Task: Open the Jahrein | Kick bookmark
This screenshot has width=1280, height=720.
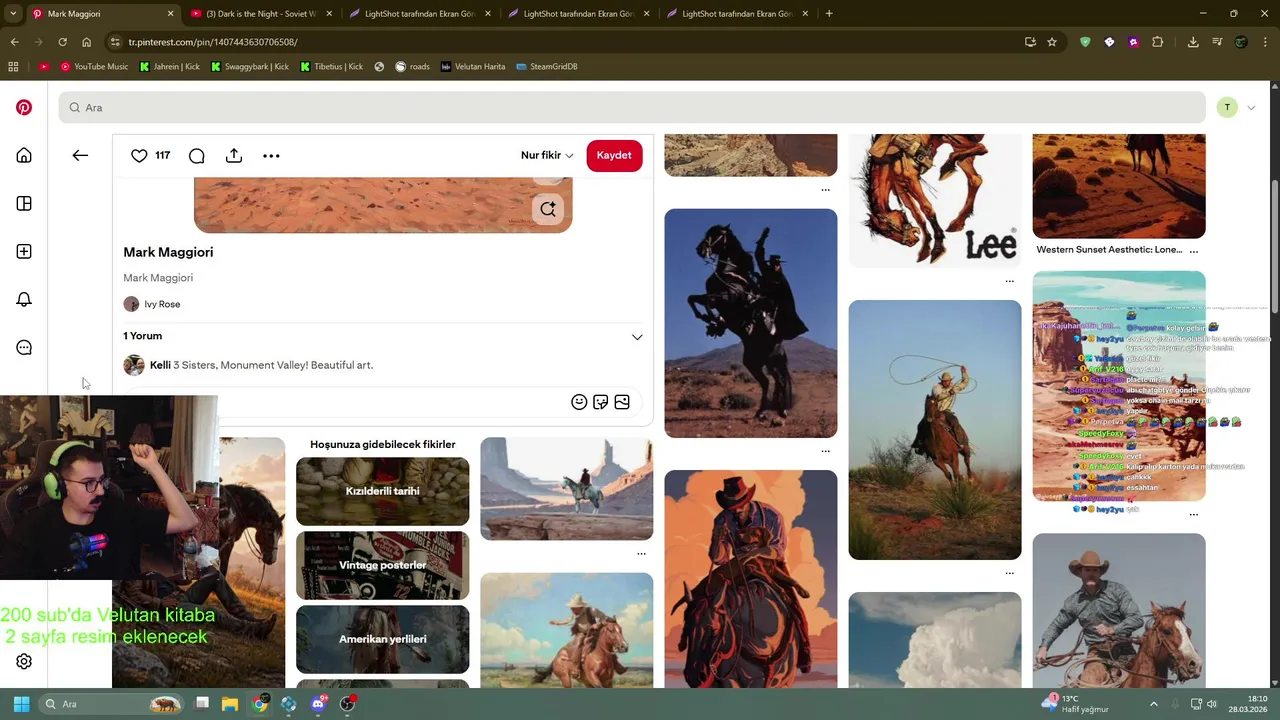Action: (170, 66)
